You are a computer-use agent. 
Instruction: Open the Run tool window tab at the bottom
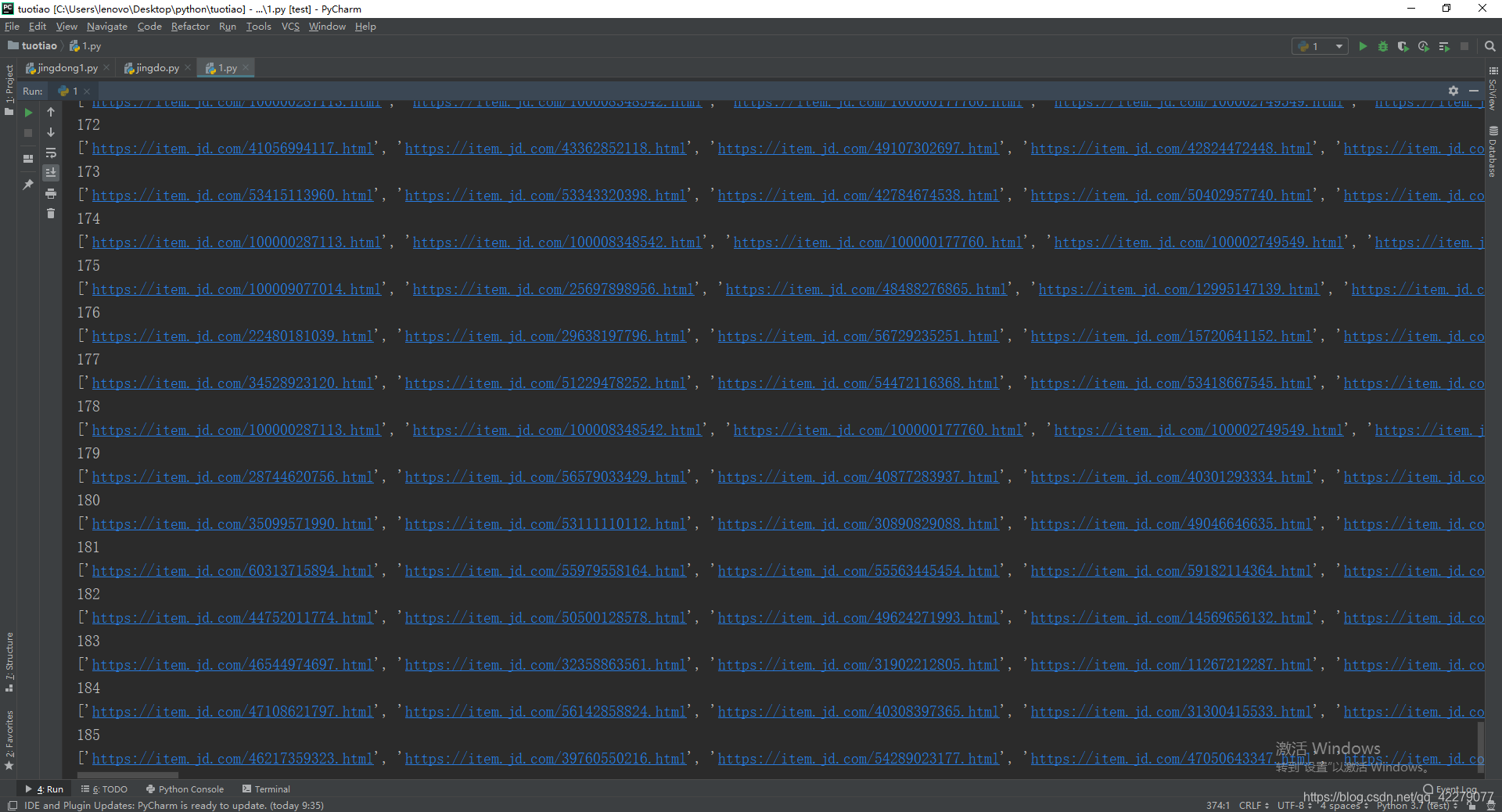45,789
